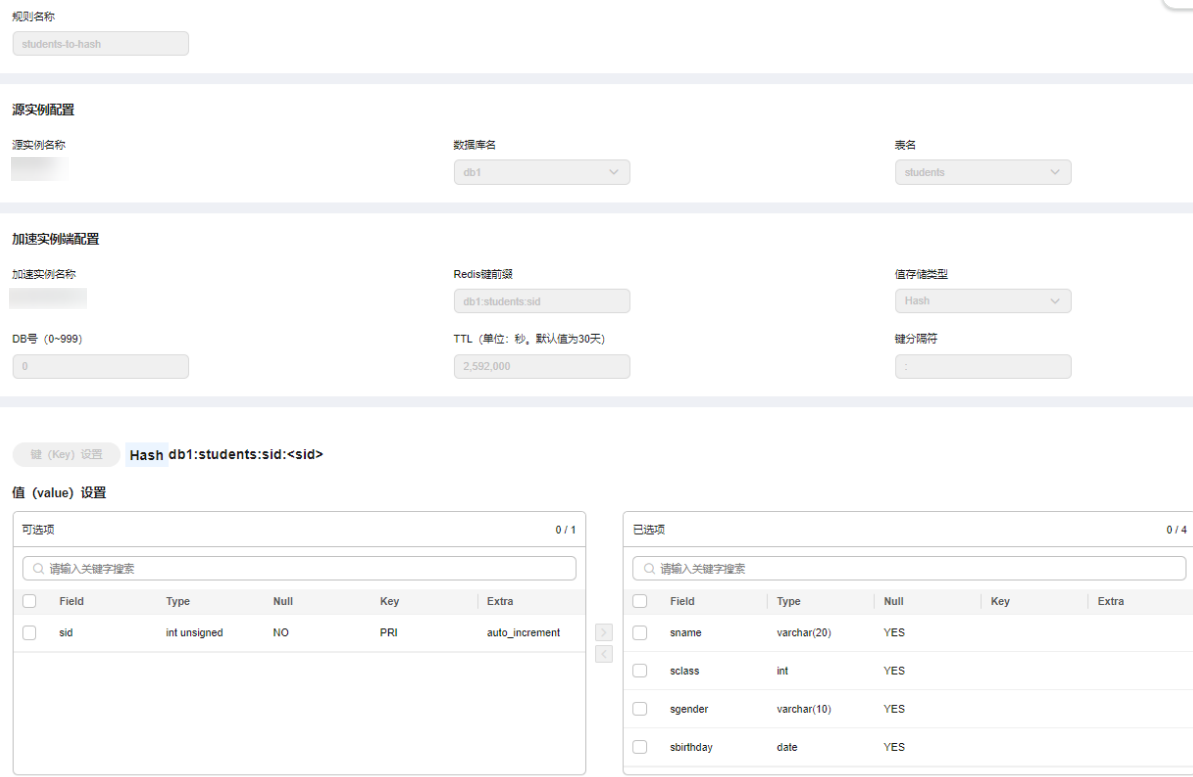This screenshot has width=1193, height=777.
Task: Click search icon in 已选项 panel
Action: coord(649,569)
